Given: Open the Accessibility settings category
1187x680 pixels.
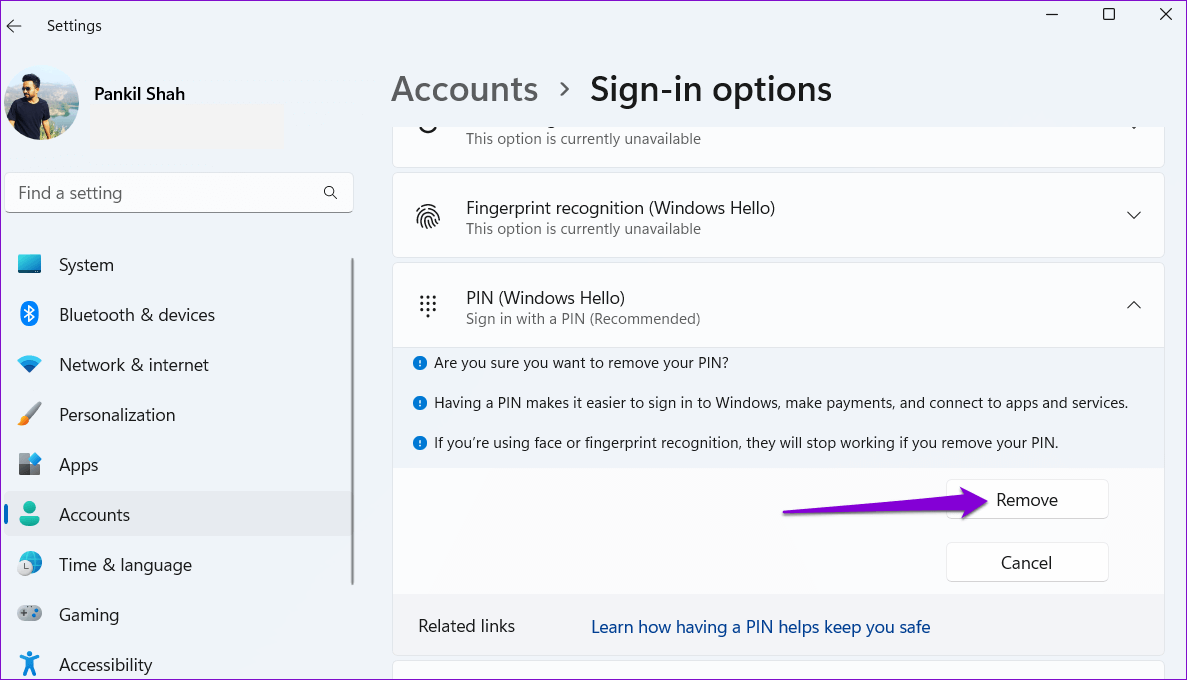Looking at the screenshot, I should [178, 665].
